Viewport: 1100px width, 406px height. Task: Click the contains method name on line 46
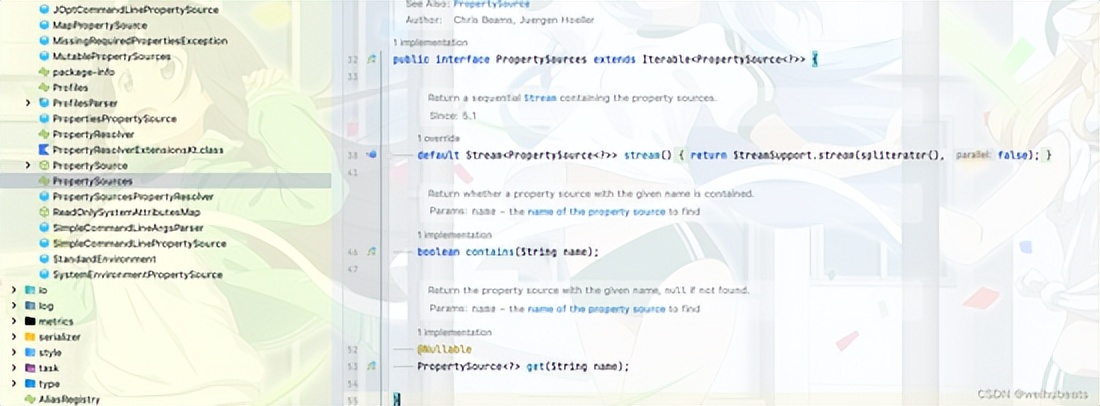(490, 252)
